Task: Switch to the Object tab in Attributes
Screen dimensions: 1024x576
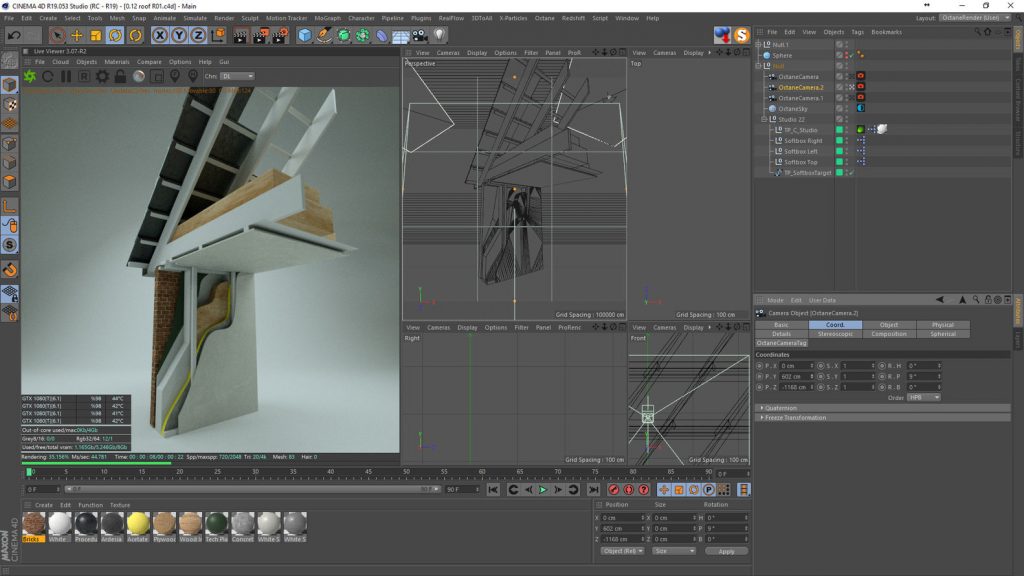Action: click(888, 325)
